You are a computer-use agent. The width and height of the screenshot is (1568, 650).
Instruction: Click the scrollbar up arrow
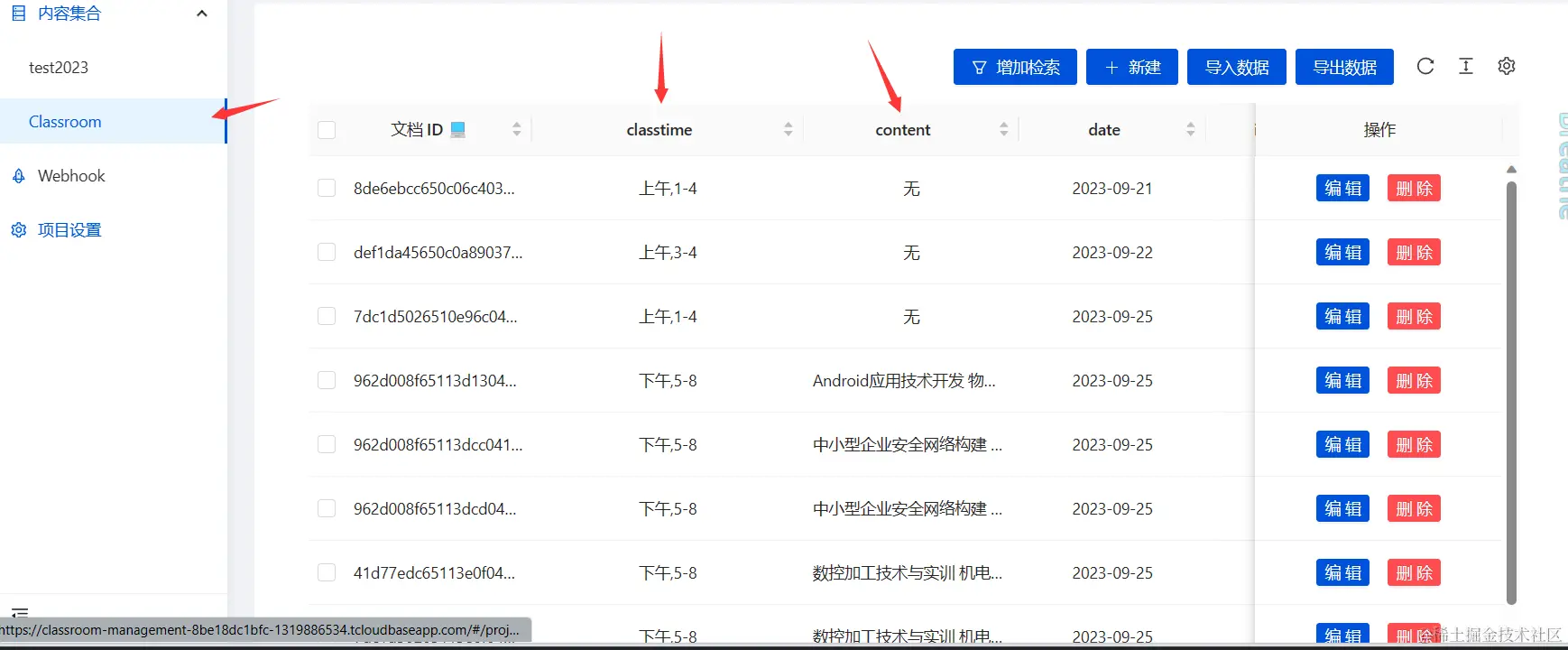(1511, 169)
